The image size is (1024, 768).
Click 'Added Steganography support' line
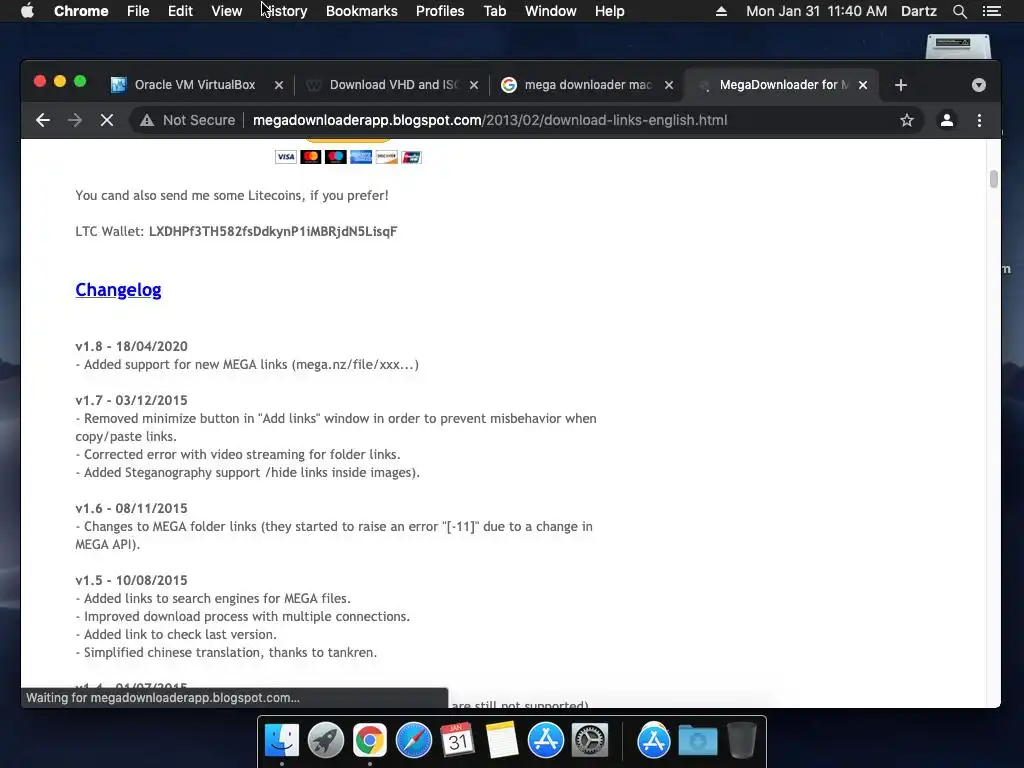(x=248, y=472)
